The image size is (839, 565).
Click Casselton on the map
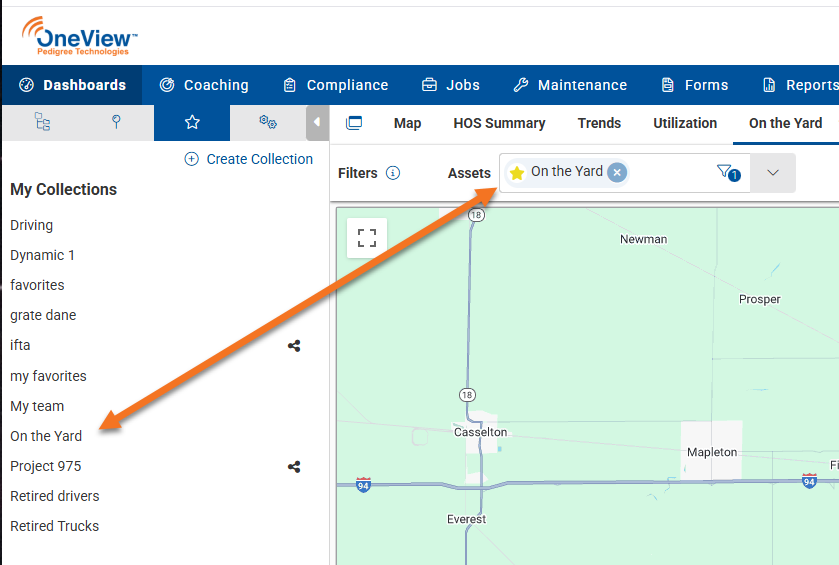[x=480, y=432]
